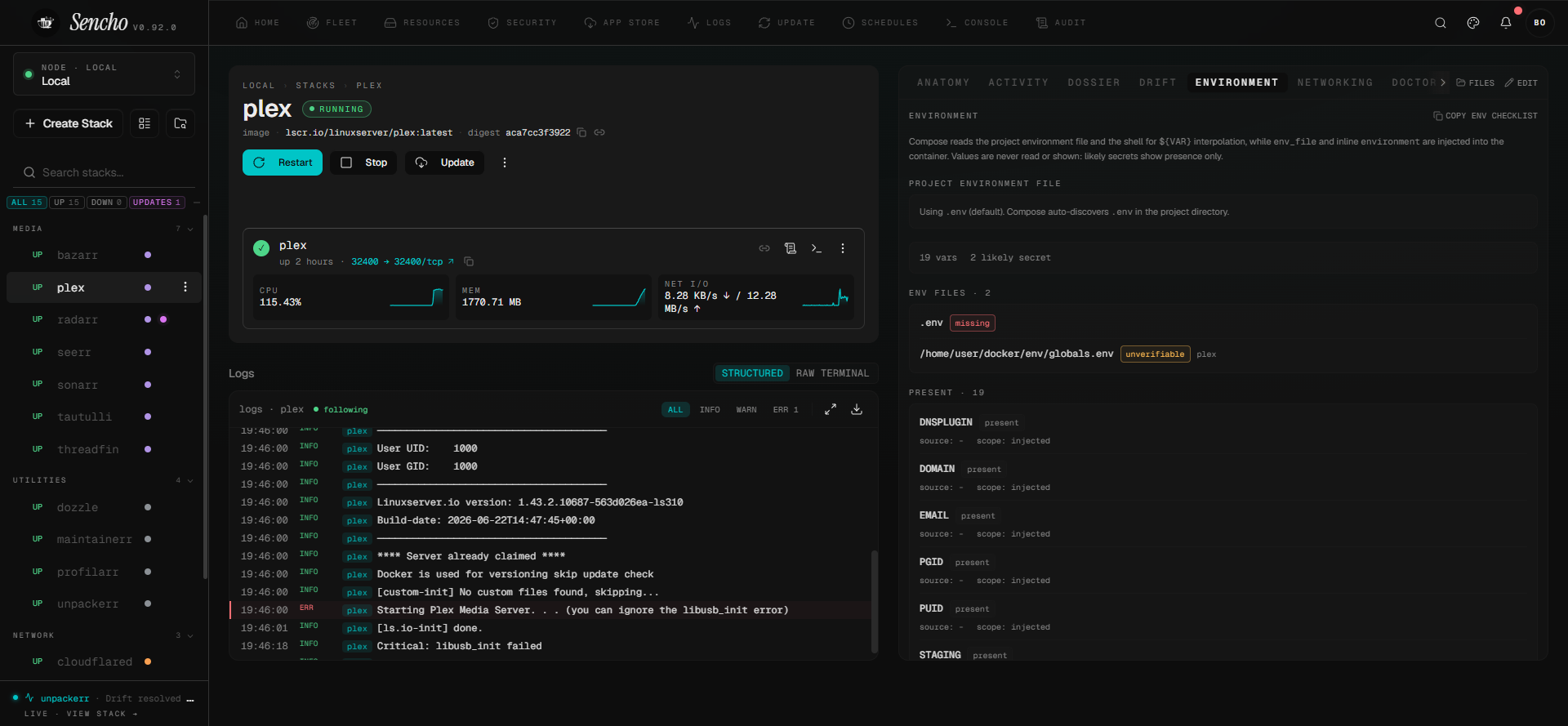Screen dimensions: 1568x726
Task: Open the Files button in environment panel
Action: [x=1475, y=82]
